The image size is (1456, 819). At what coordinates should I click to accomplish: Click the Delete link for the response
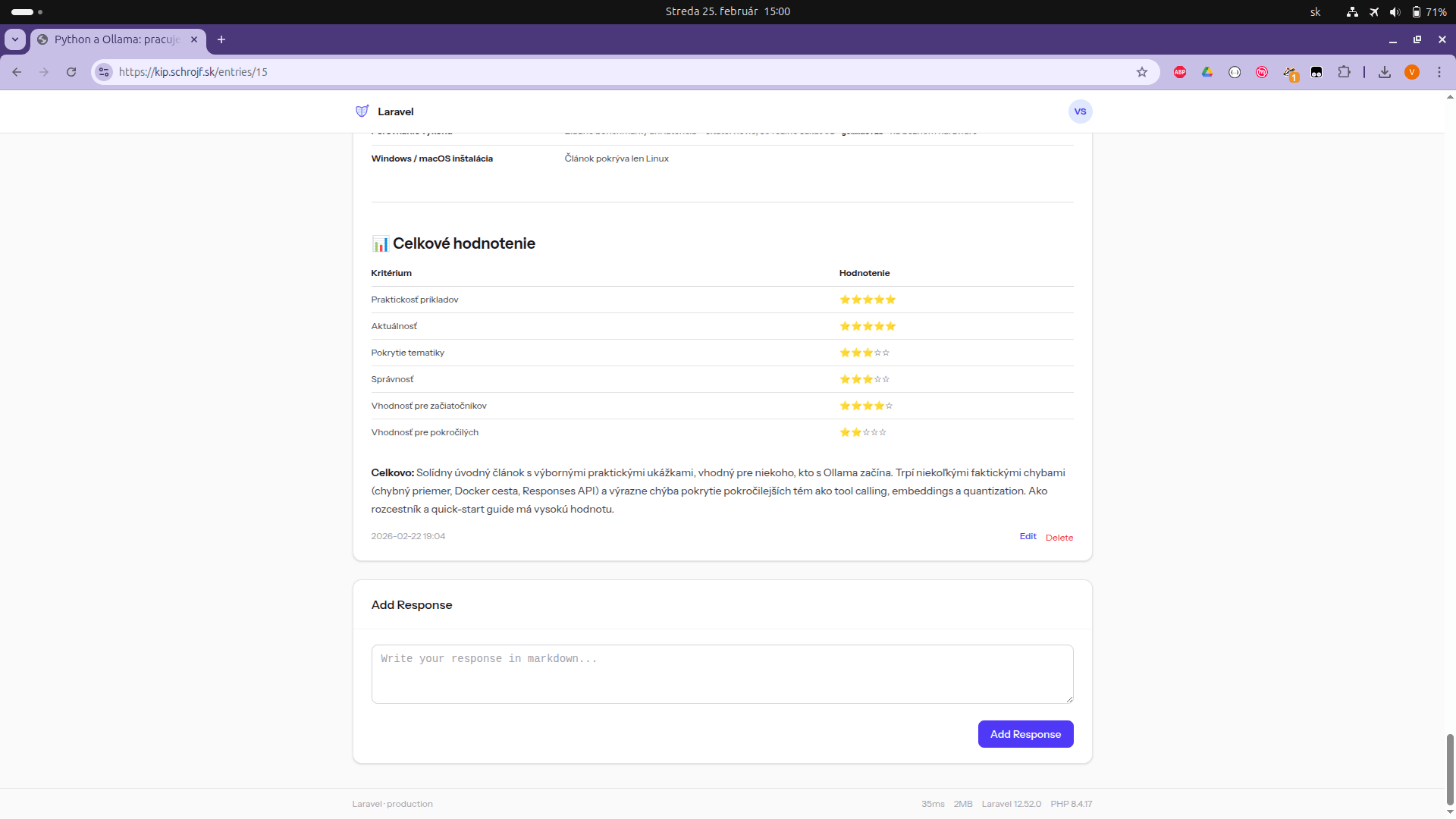click(1059, 538)
